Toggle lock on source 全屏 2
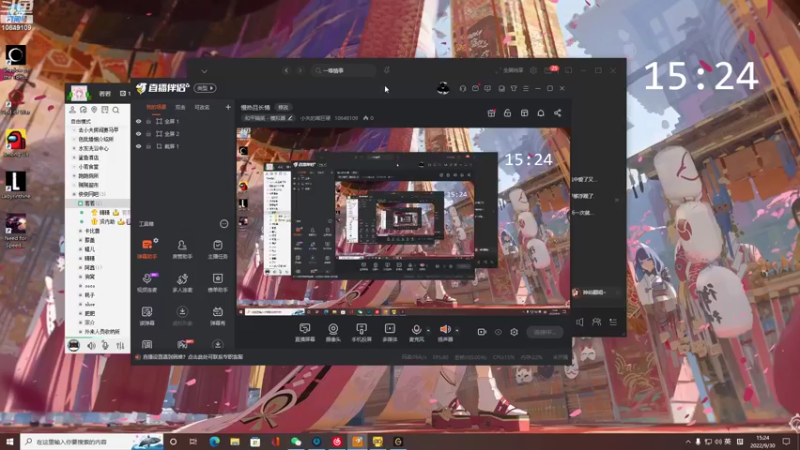Screen dimensions: 800x450 pyautogui.click(x=148, y=134)
